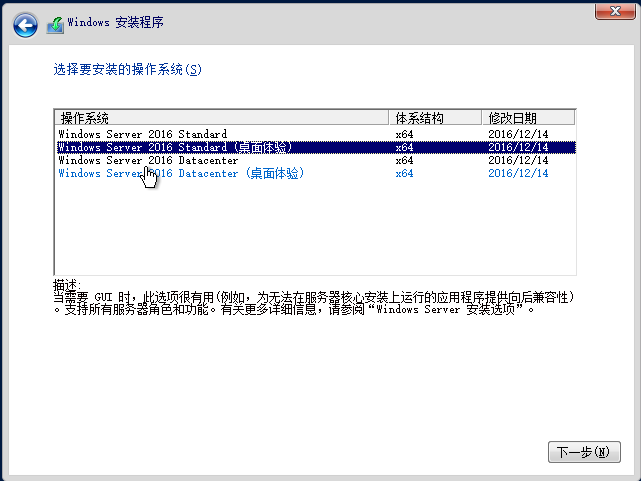Select Windows Server 2016 Standard (桌面体验)

tap(175, 147)
